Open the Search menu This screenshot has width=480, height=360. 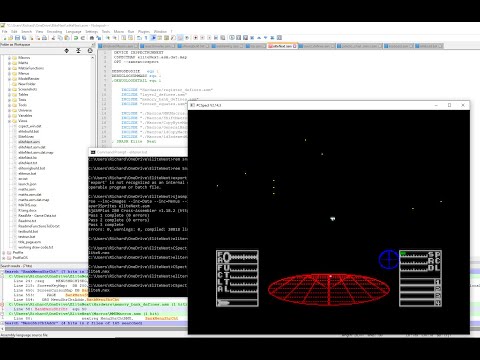coord(27,32)
